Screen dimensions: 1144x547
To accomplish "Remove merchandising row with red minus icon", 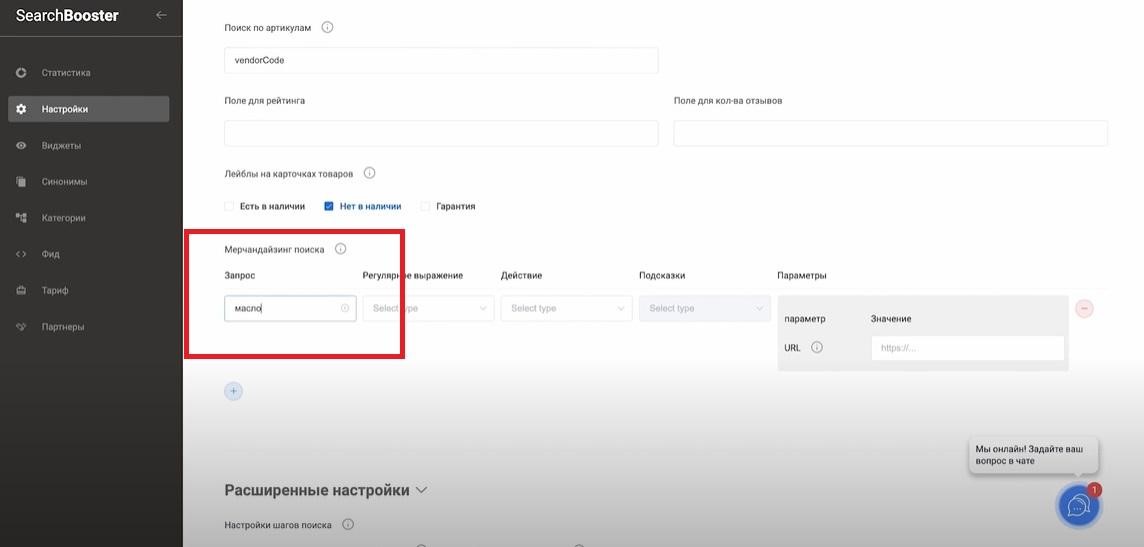I will (x=1084, y=308).
